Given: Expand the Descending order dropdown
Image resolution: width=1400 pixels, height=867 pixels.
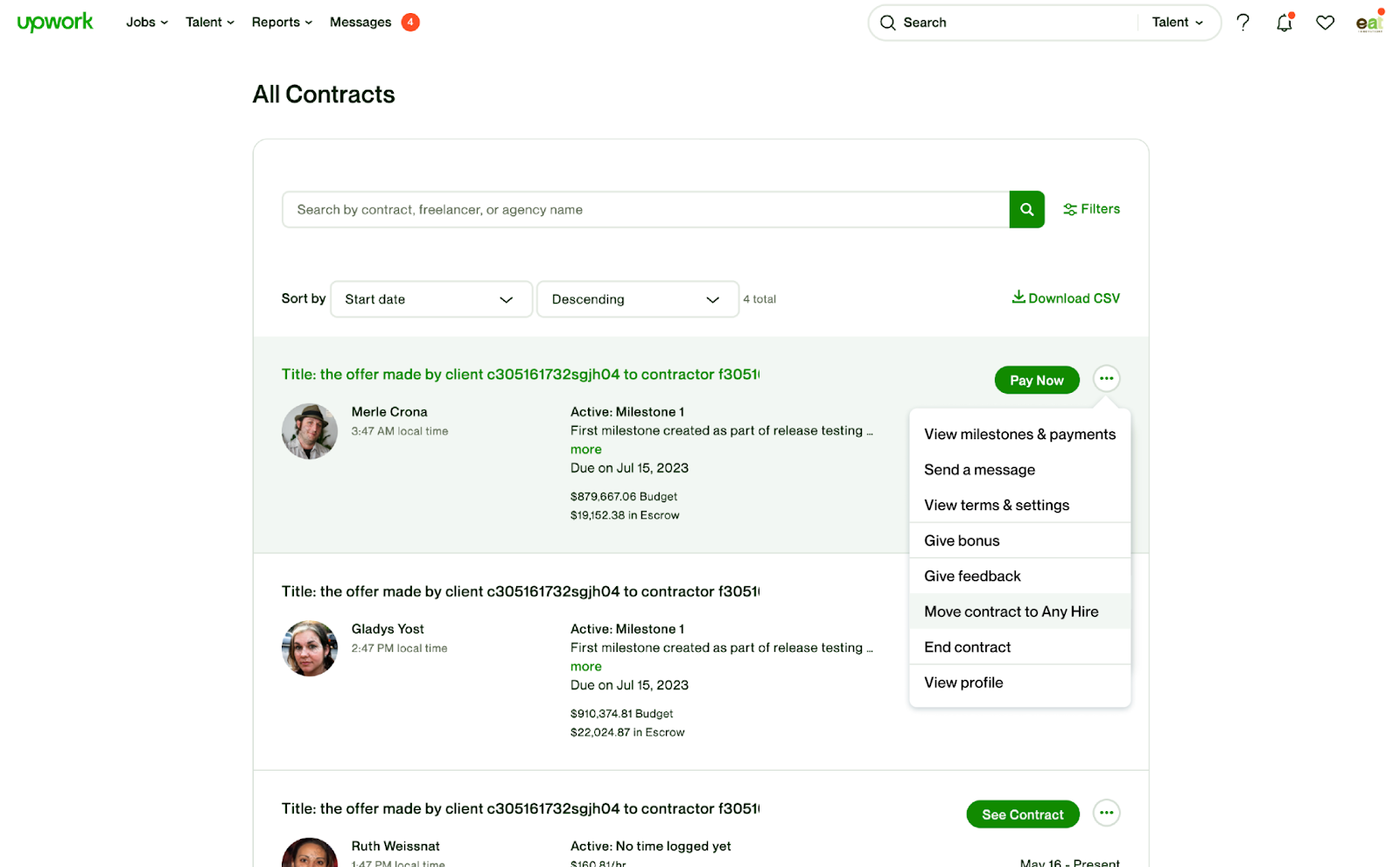Looking at the screenshot, I should tap(637, 299).
